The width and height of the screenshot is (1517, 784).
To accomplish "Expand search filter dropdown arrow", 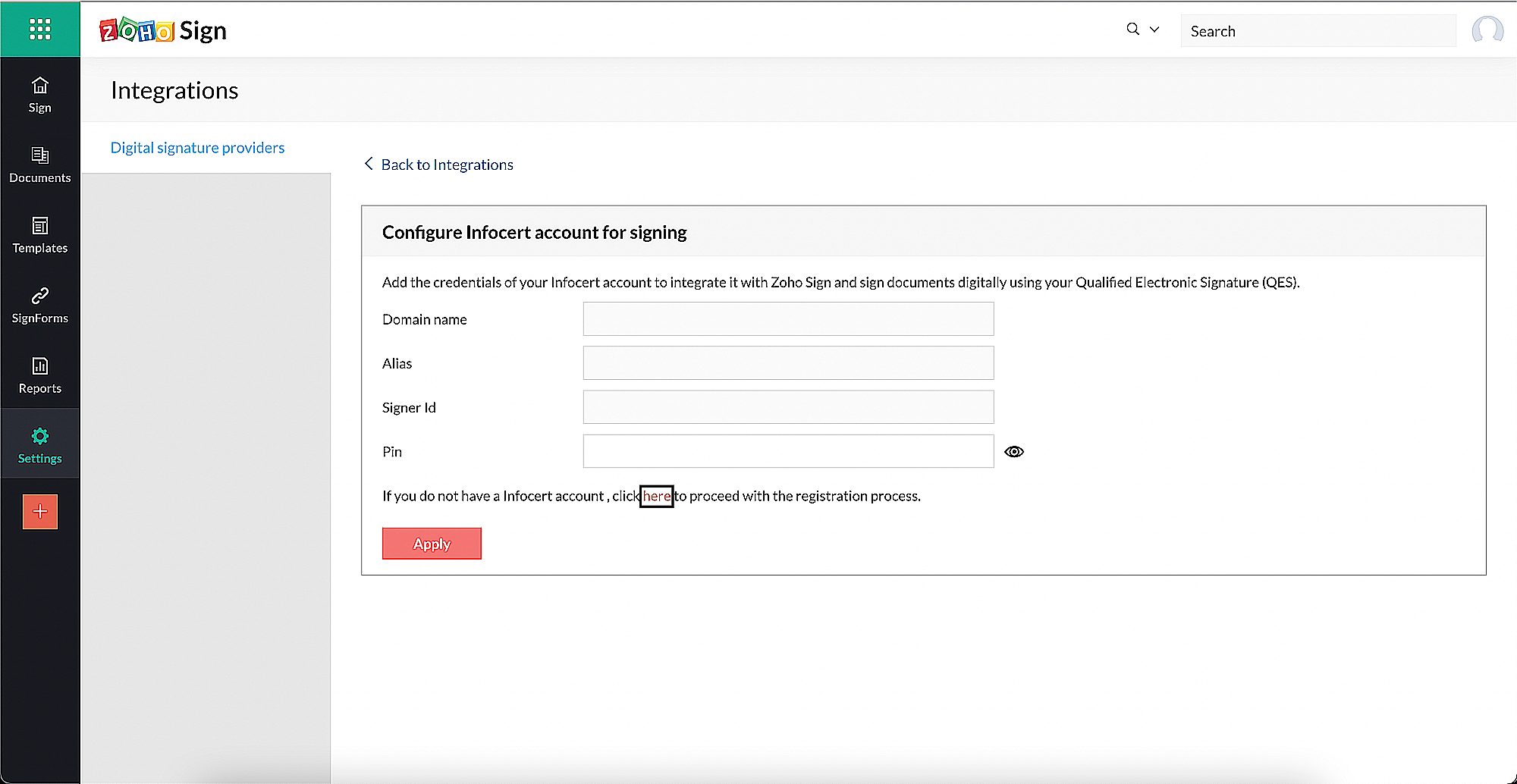I will (1154, 30).
